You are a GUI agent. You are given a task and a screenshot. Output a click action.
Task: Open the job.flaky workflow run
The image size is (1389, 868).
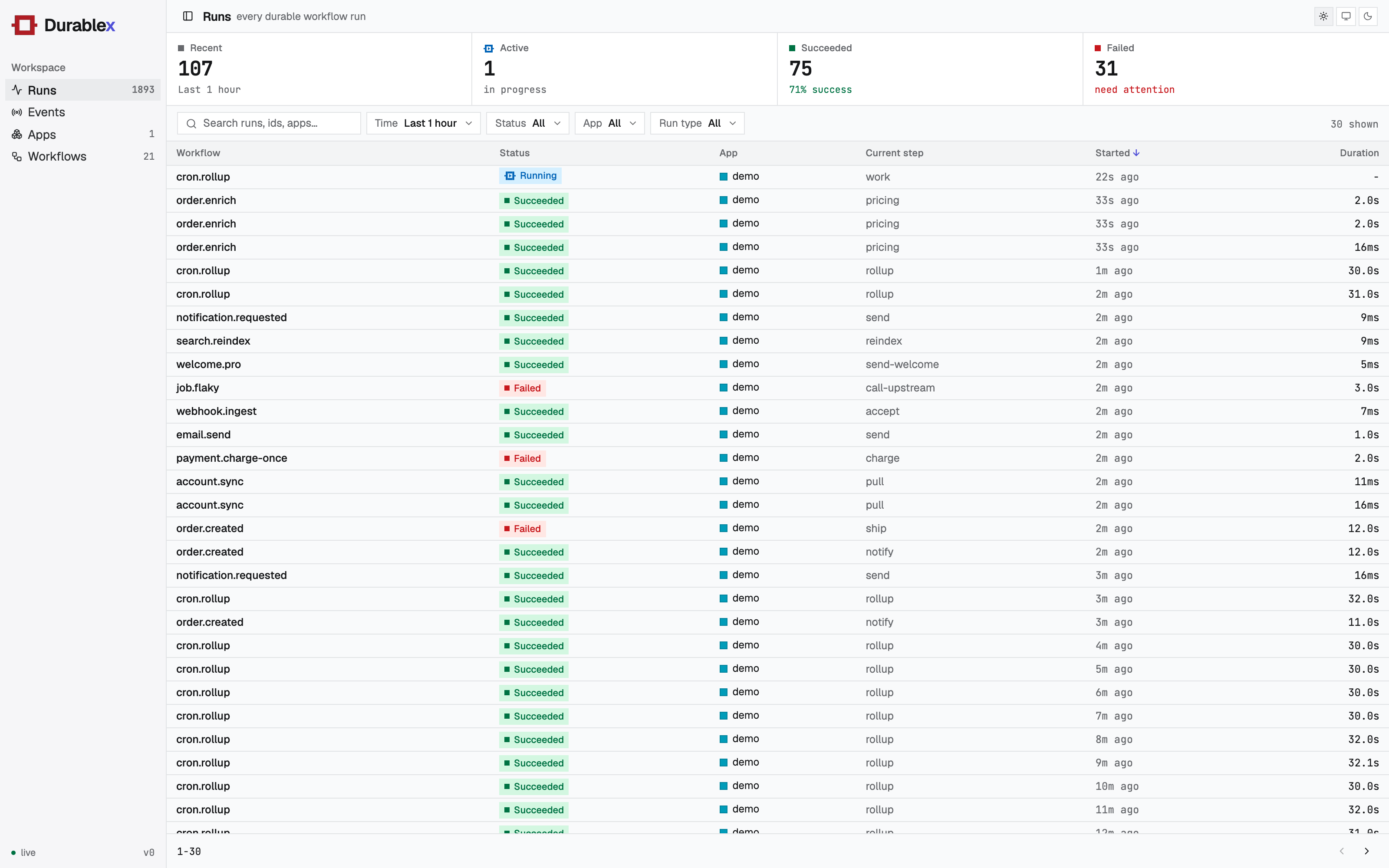(x=777, y=388)
